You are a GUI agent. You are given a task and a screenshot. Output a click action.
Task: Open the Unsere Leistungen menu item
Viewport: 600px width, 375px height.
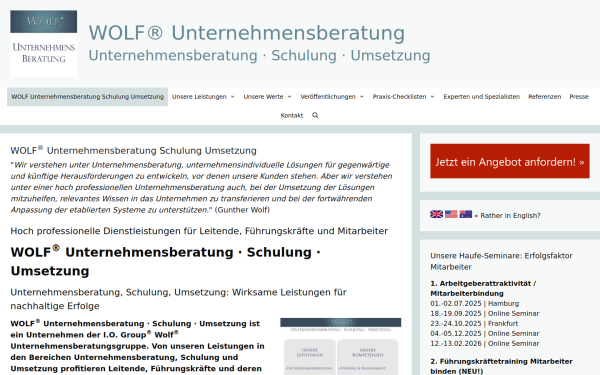coord(199,97)
